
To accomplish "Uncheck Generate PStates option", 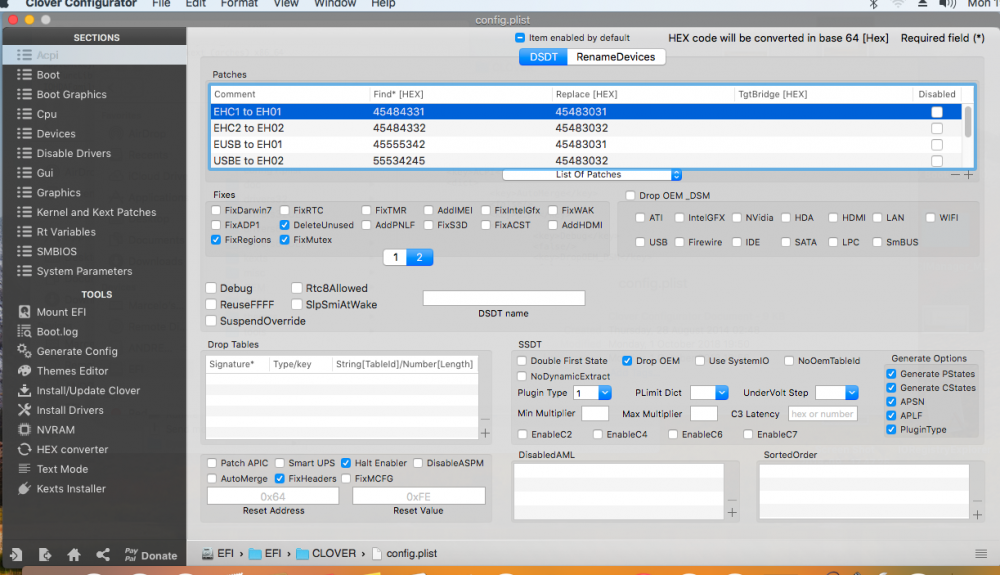I will click(x=892, y=374).
